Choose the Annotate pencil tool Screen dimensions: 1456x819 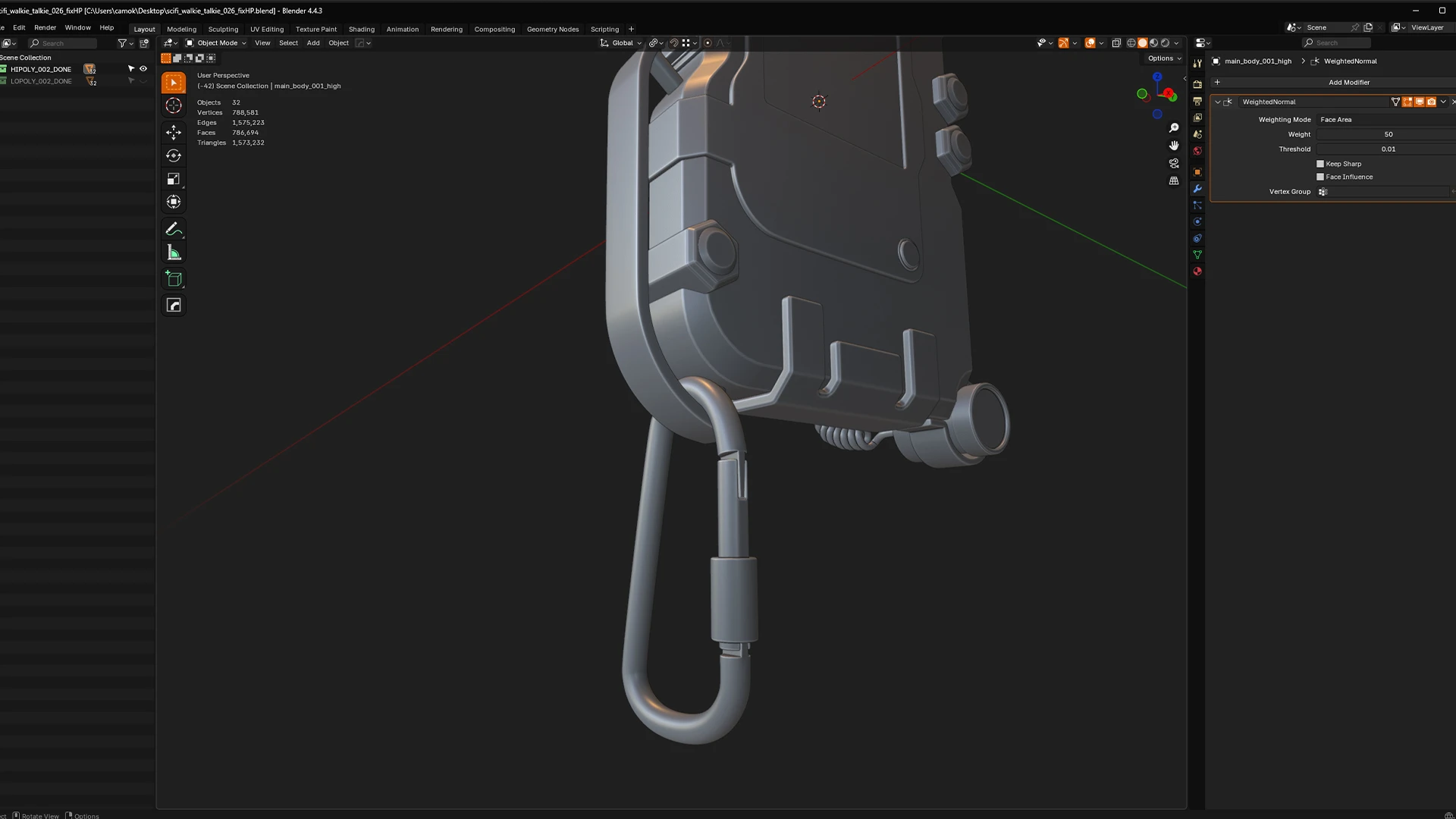point(174,229)
